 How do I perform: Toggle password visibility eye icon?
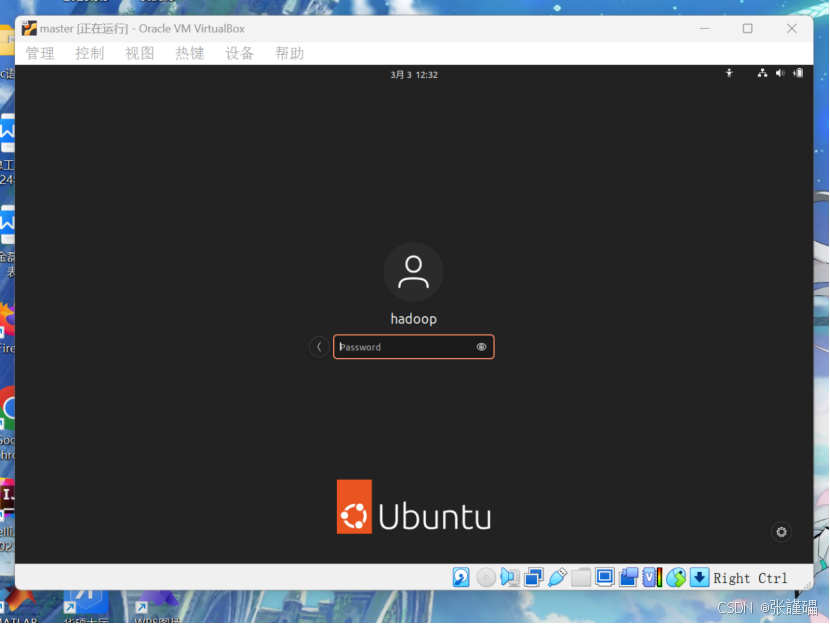click(x=481, y=347)
